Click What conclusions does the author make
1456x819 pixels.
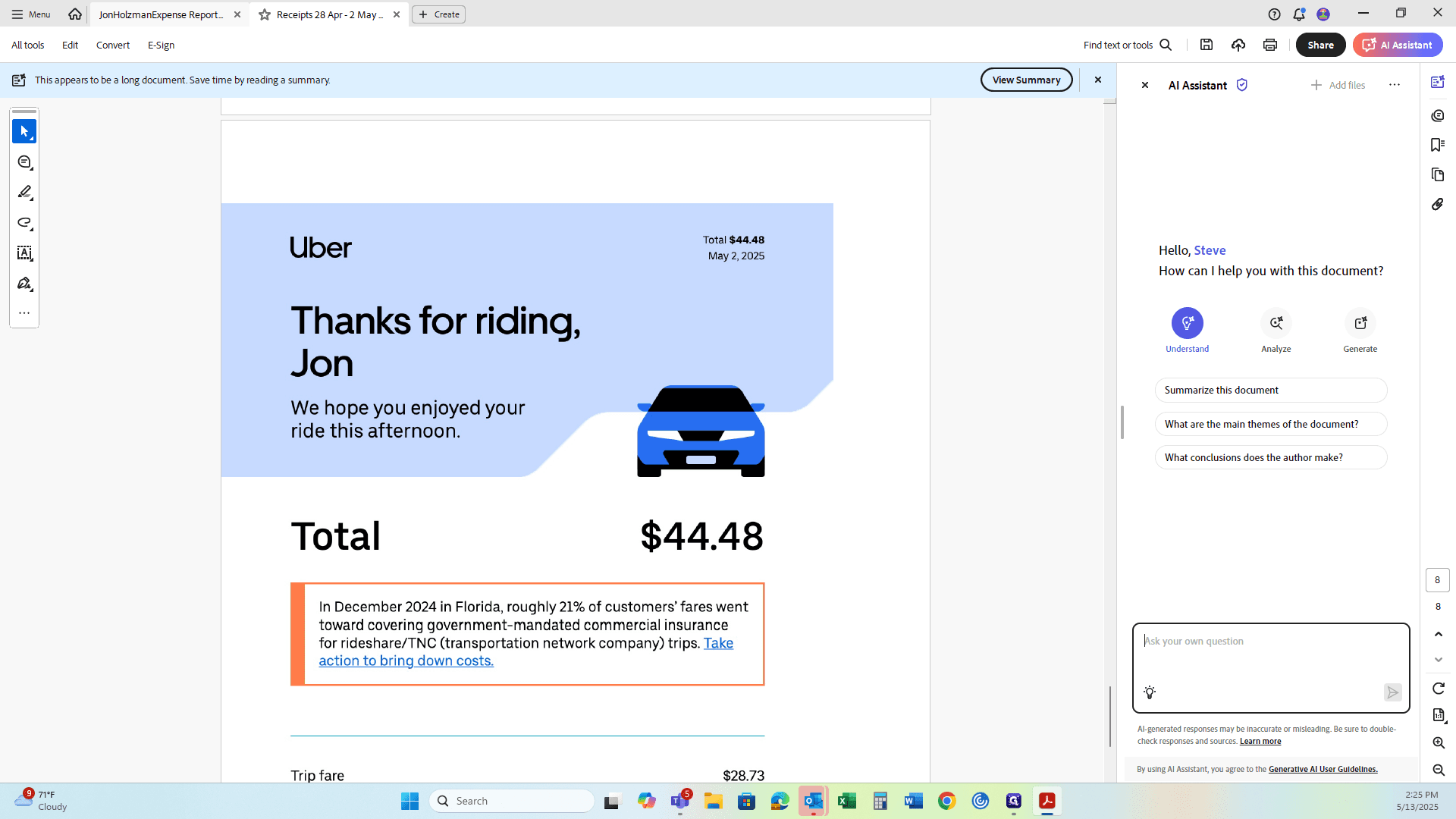tap(1271, 457)
